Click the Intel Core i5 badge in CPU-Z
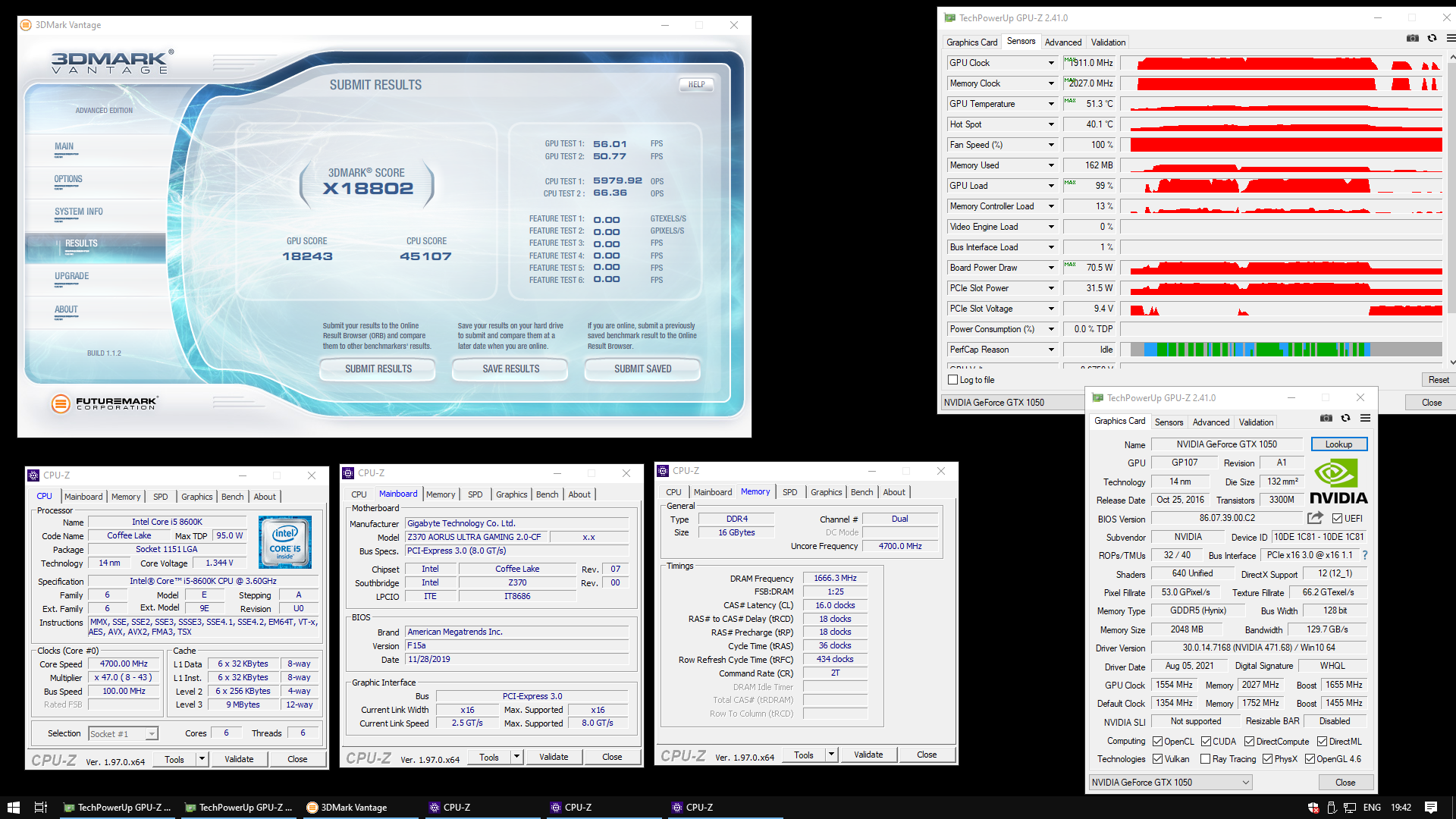 tap(285, 542)
